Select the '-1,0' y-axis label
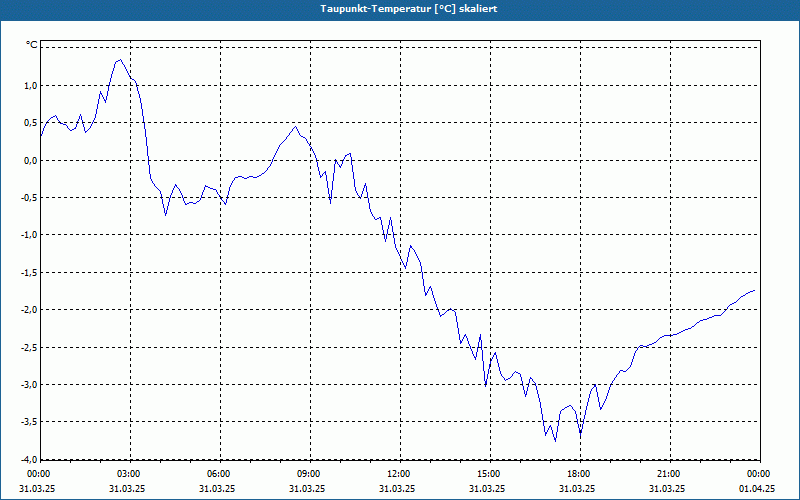800x500 pixels. tap(29, 235)
